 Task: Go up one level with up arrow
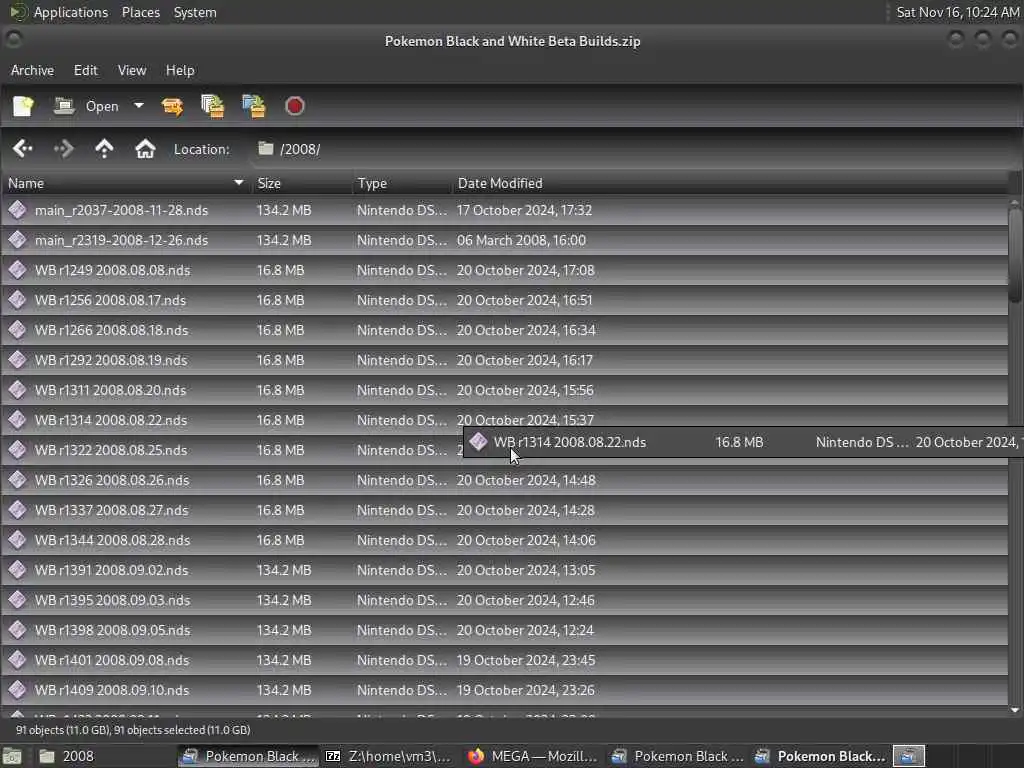[104, 149]
